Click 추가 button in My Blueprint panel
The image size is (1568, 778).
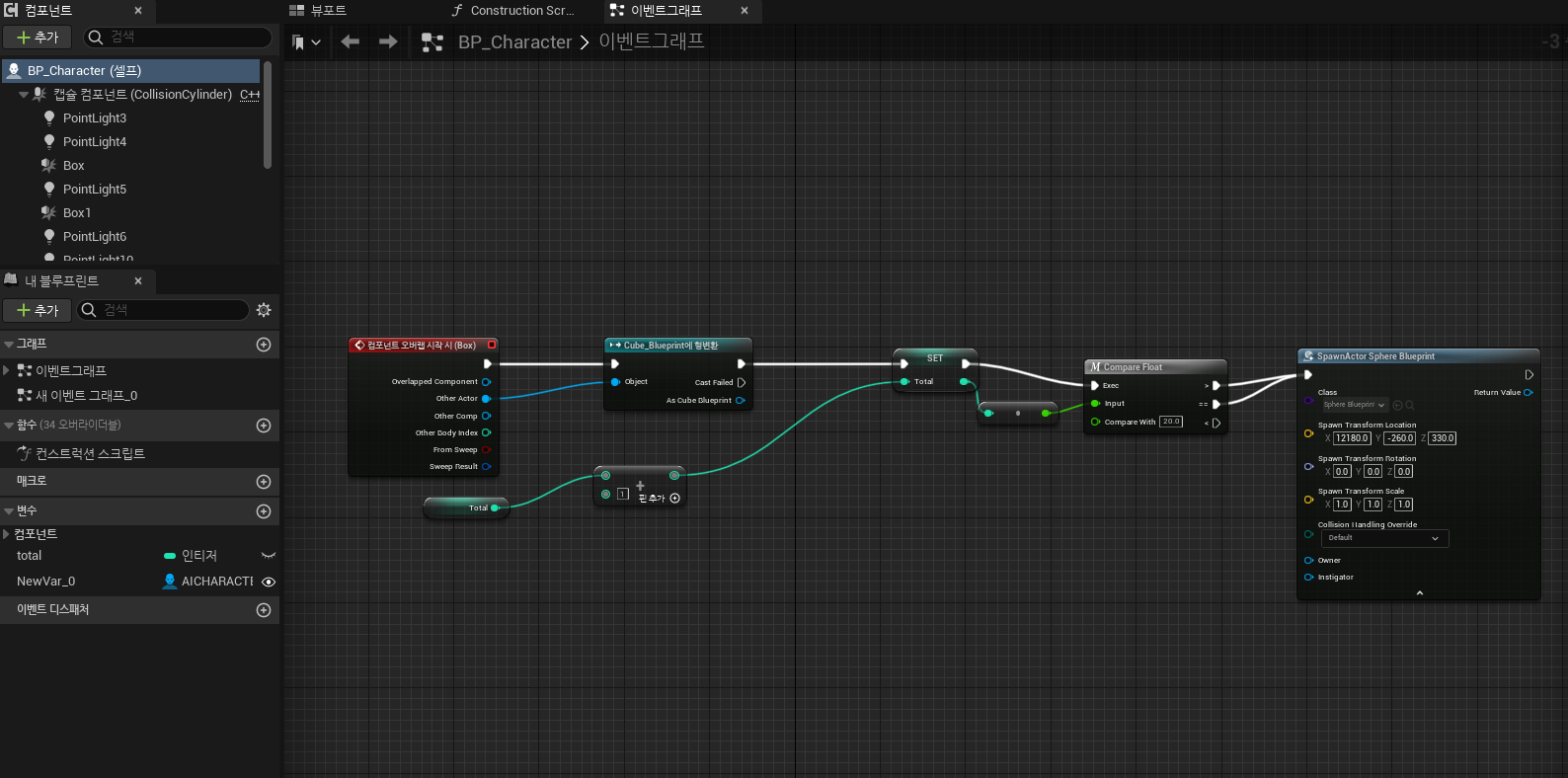(x=37, y=310)
